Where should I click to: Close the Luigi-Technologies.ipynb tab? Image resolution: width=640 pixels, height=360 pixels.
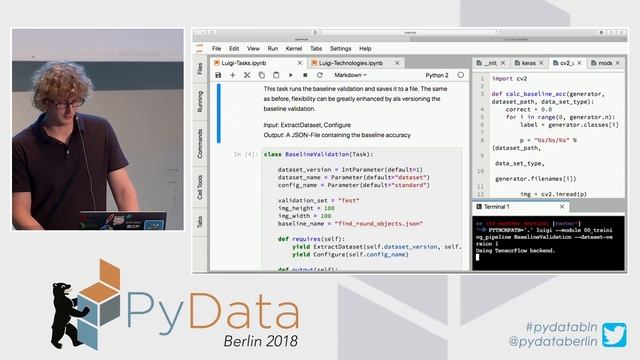click(x=397, y=63)
